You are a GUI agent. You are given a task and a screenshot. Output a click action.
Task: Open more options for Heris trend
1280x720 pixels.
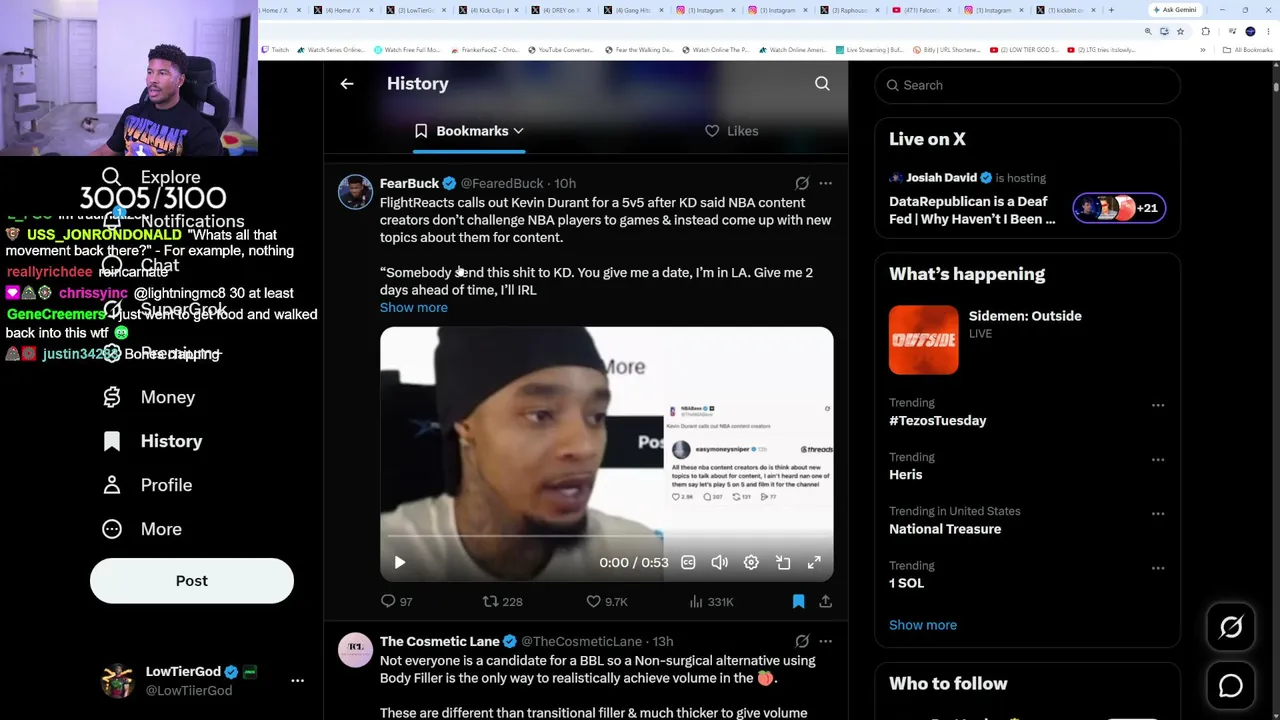point(1158,459)
